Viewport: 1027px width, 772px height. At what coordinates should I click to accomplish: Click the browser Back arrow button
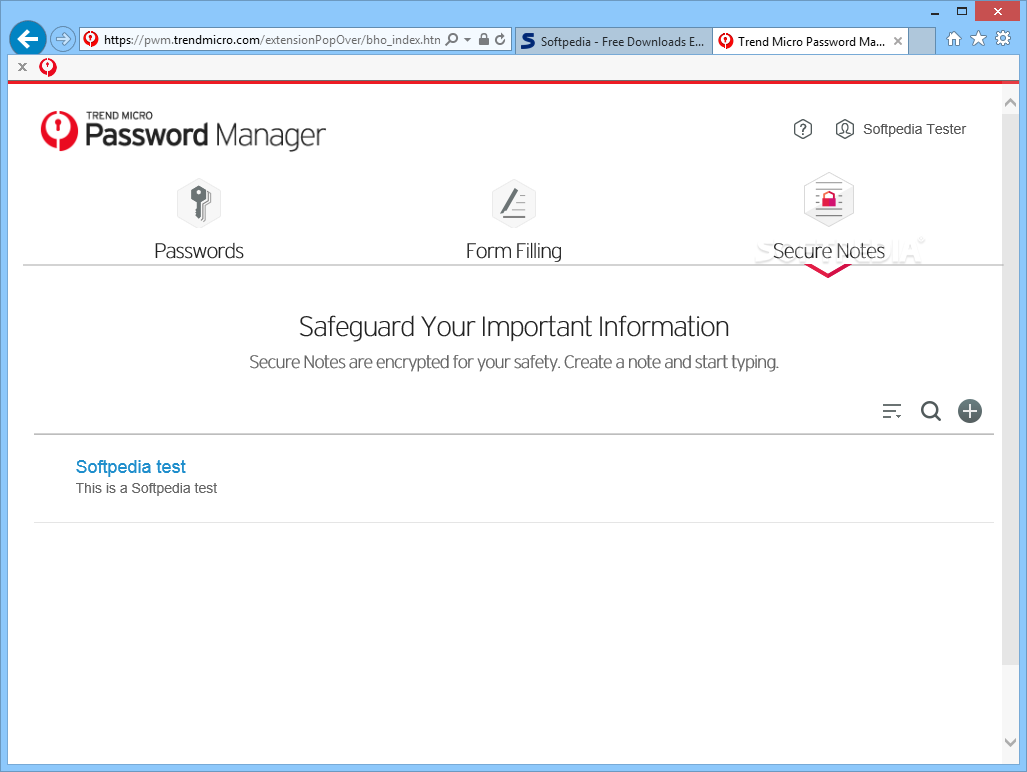28,39
